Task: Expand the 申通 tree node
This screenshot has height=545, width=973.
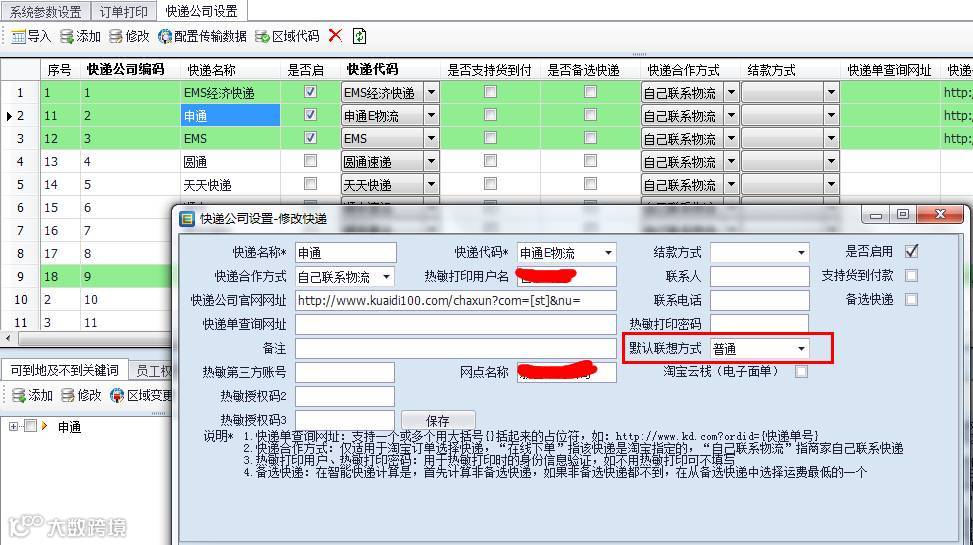Action: [x=13, y=426]
